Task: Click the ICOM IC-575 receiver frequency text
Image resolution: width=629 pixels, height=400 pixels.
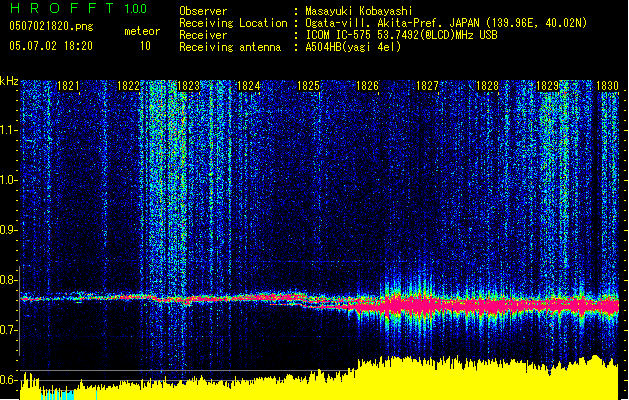Action: coord(402,35)
